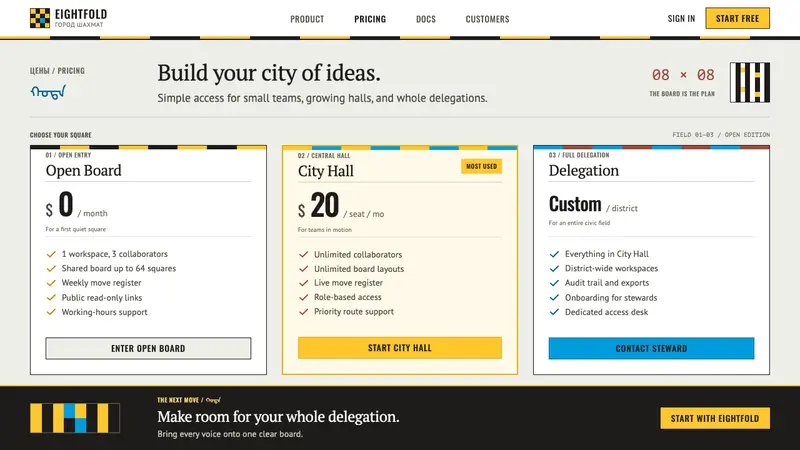Click the ЦЕНЫ / PRICING breadcrumb label
This screenshot has height=450, width=800.
point(57,71)
